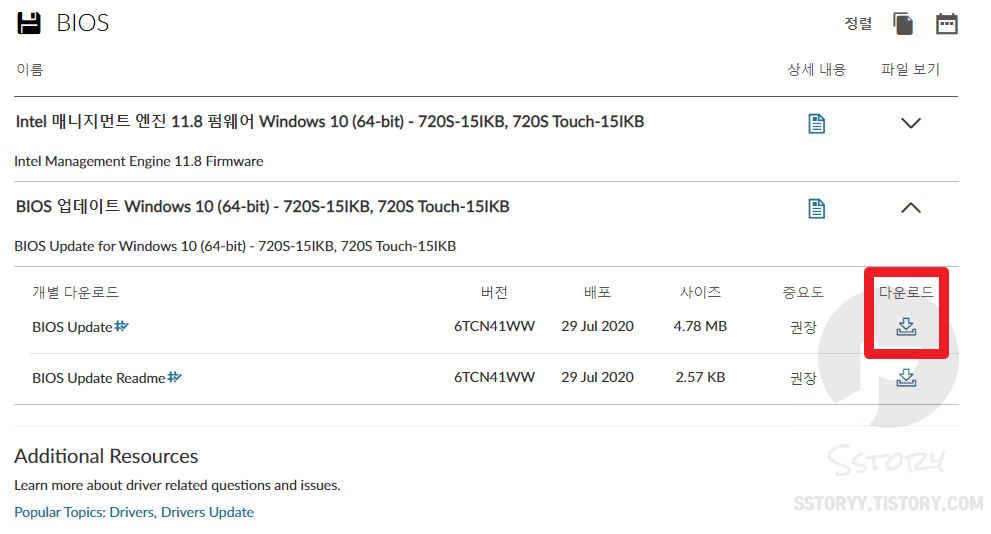
Task: Open the Drivers Update link
Action: (207, 512)
